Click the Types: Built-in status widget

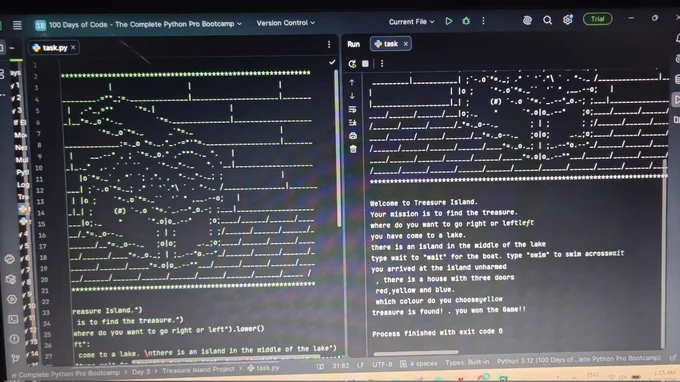point(467,362)
